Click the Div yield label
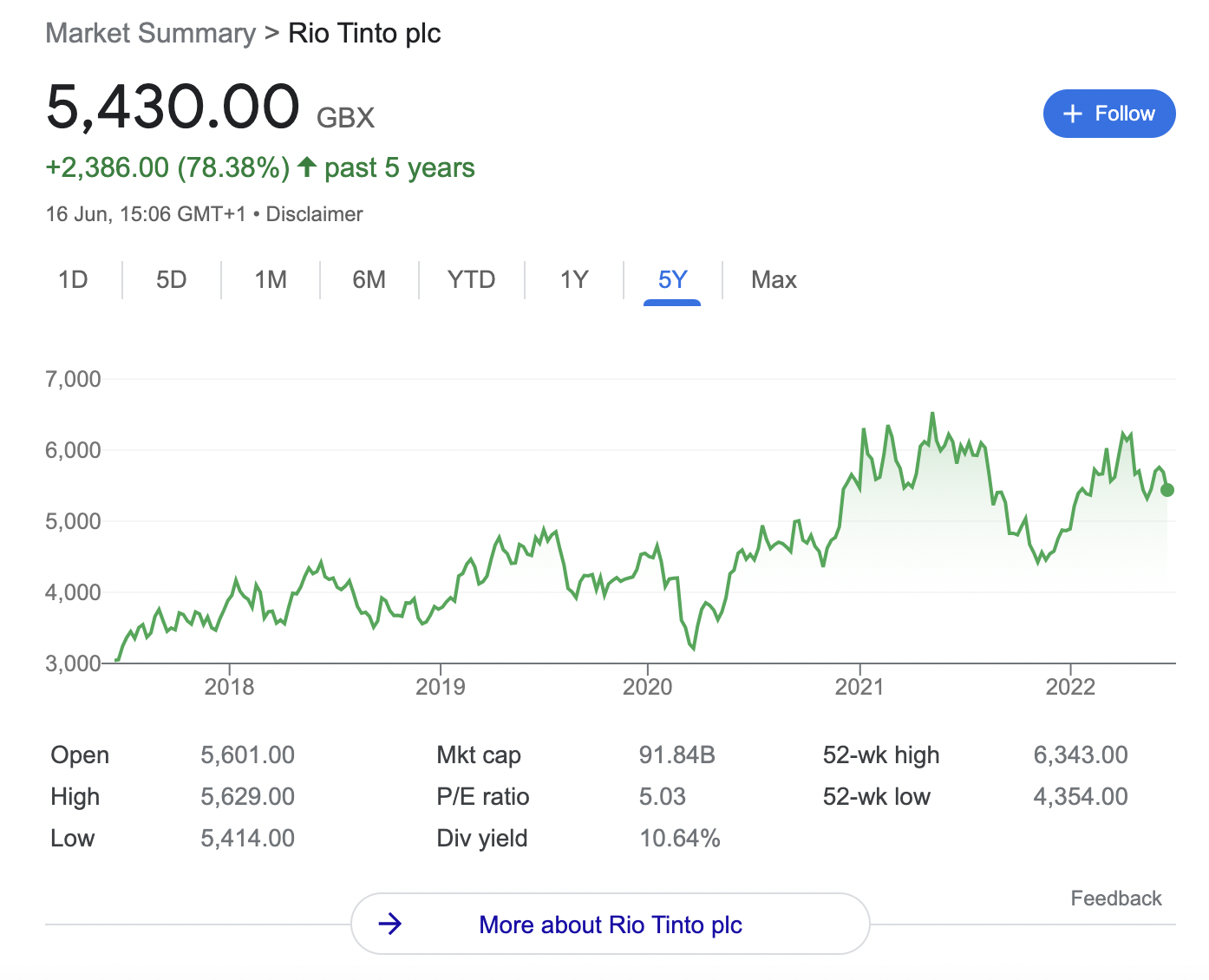1209x980 pixels. tap(482, 839)
